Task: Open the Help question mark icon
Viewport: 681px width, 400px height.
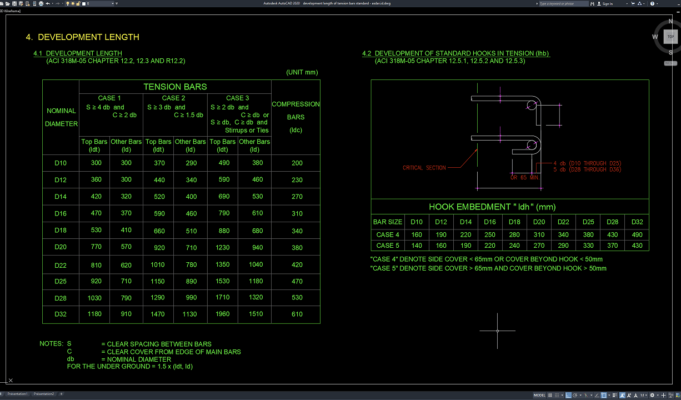Action: tap(652, 3)
